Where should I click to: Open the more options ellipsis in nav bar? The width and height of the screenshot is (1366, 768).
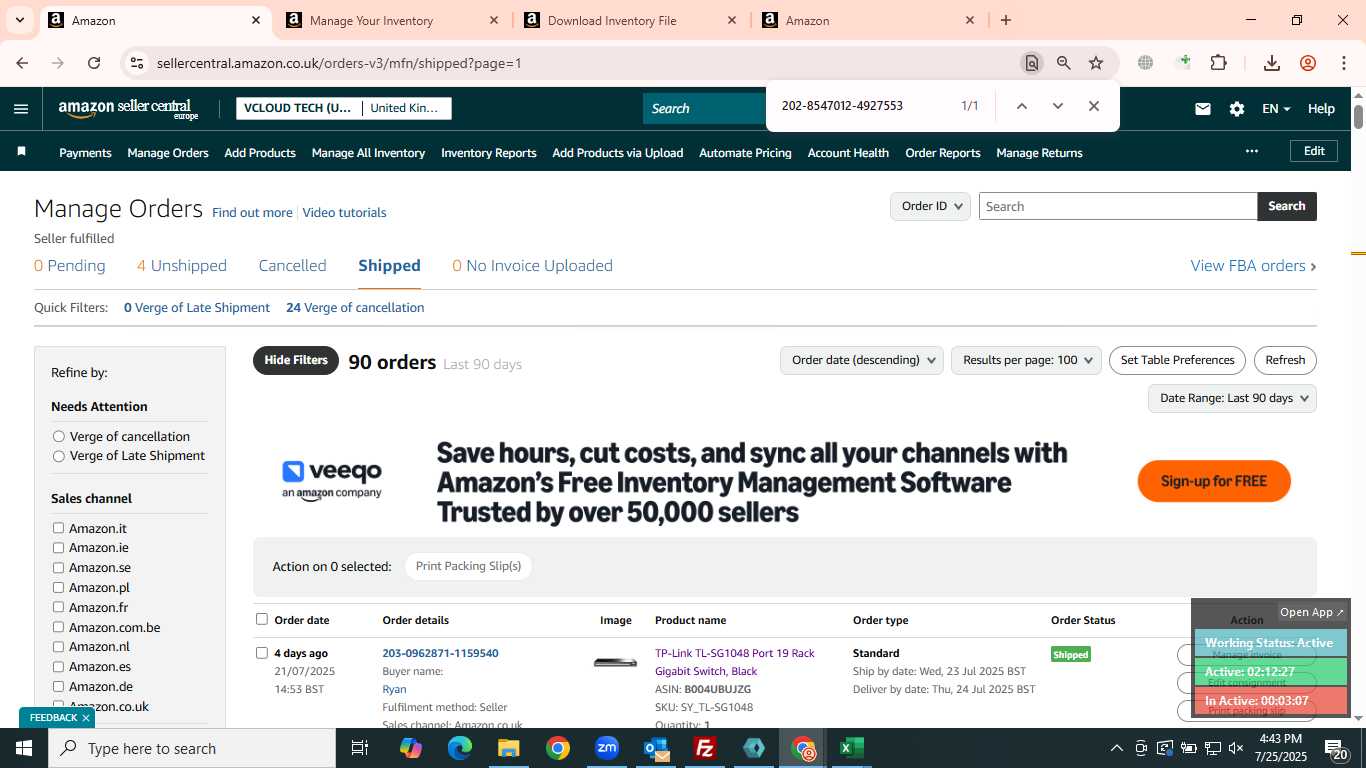point(1252,151)
